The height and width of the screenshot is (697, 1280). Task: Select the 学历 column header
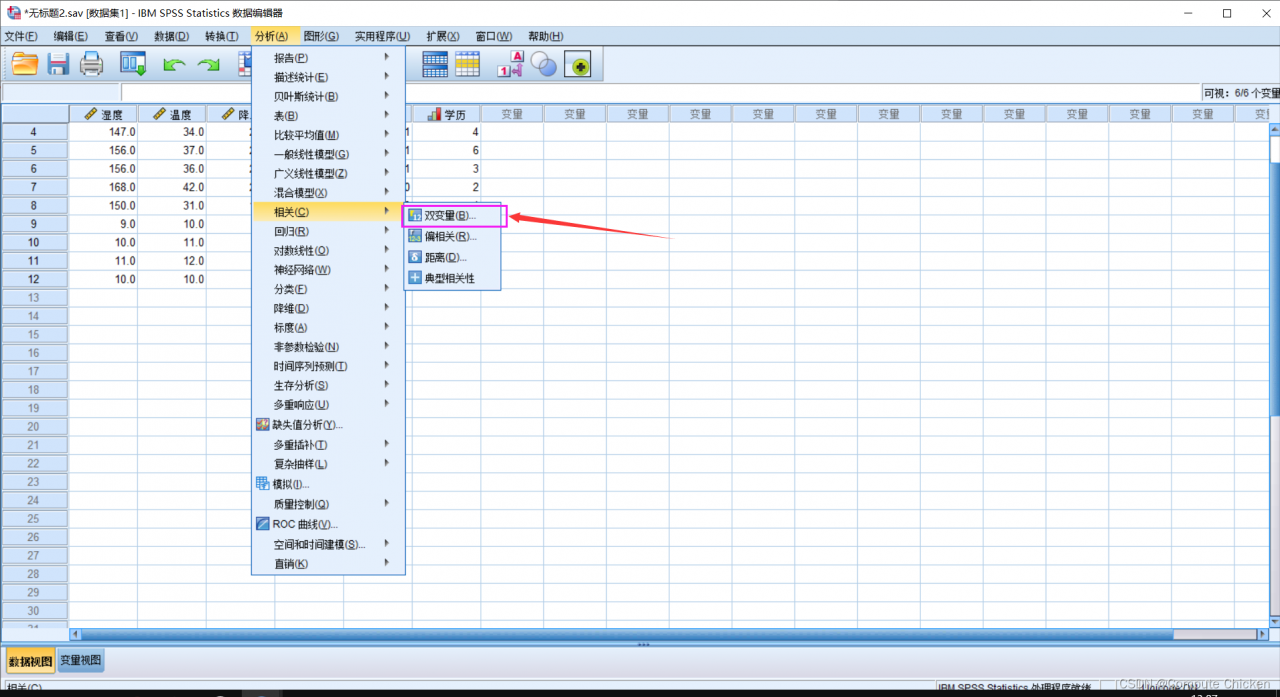(x=447, y=114)
